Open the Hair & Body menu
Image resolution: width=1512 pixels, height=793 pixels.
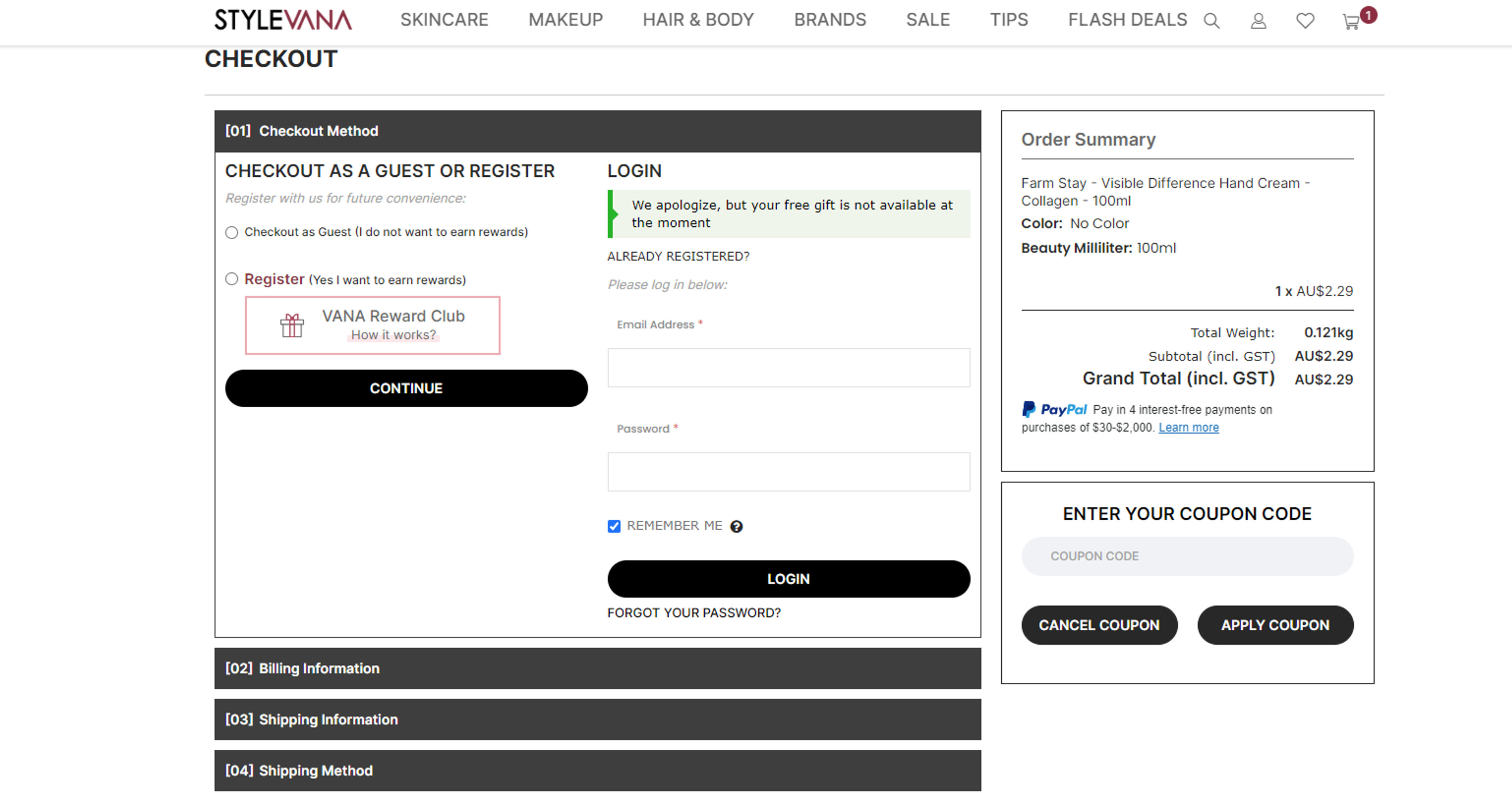point(698,20)
